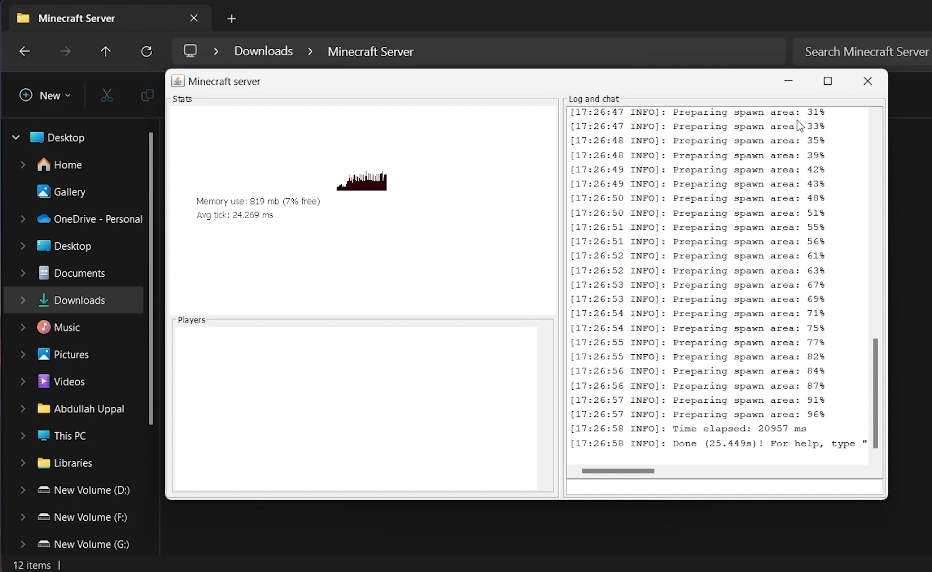
Task: Click the Copy icon in toolbar
Action: pyautogui.click(x=147, y=95)
